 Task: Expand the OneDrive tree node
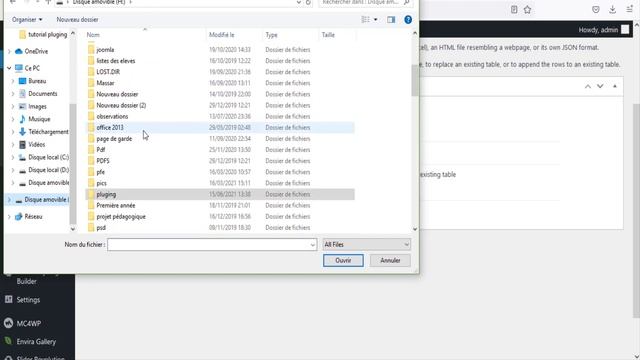pos(9,51)
